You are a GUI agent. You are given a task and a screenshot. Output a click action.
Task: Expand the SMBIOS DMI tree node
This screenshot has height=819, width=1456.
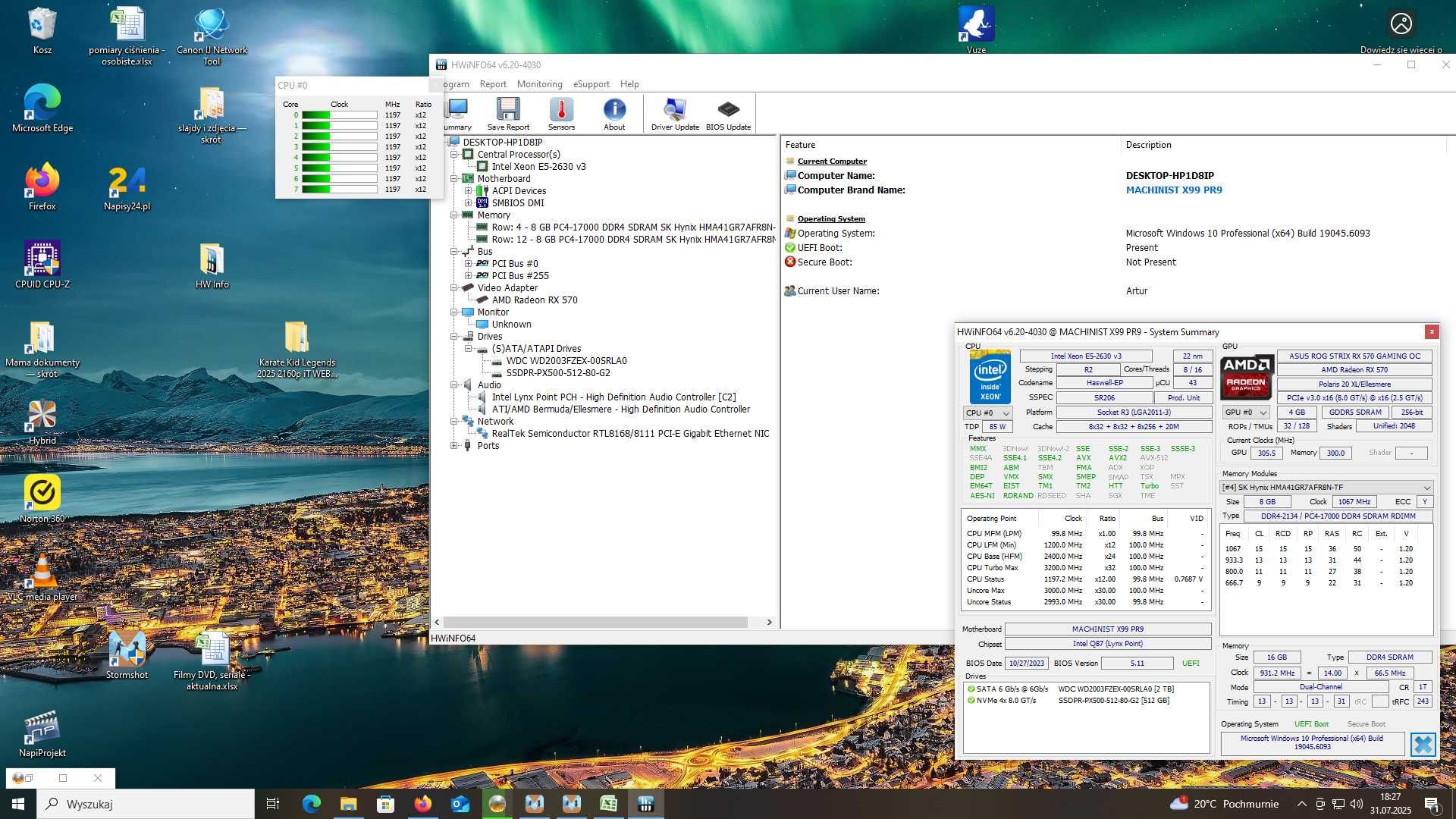(469, 202)
